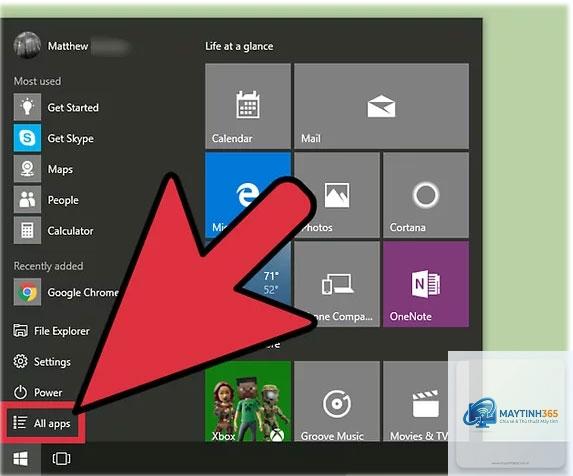Open the Google Chrome icon under Recently added
Screen dimensions: 573x476
coord(27,292)
